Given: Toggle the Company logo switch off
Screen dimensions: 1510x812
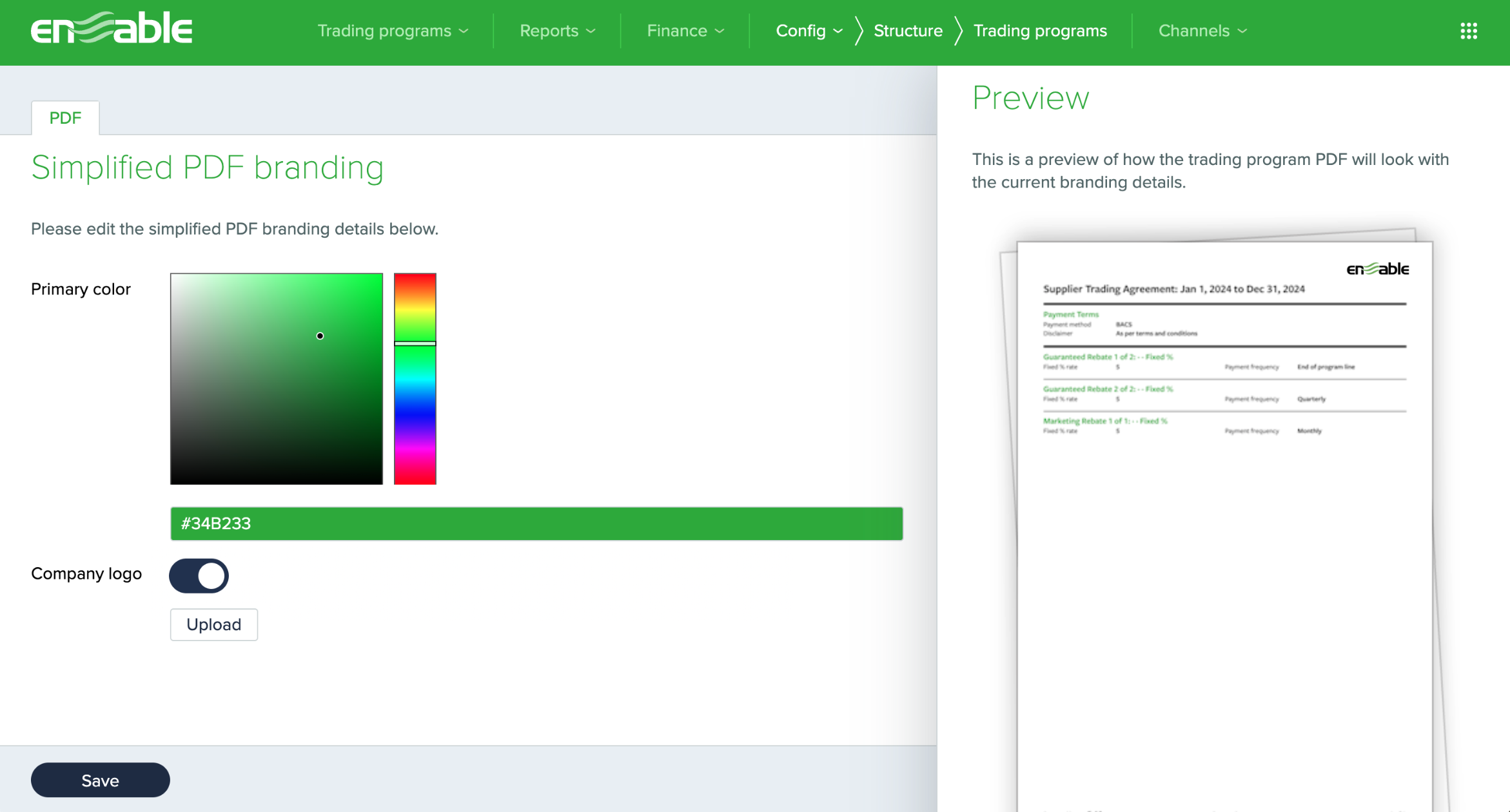Looking at the screenshot, I should (x=199, y=575).
